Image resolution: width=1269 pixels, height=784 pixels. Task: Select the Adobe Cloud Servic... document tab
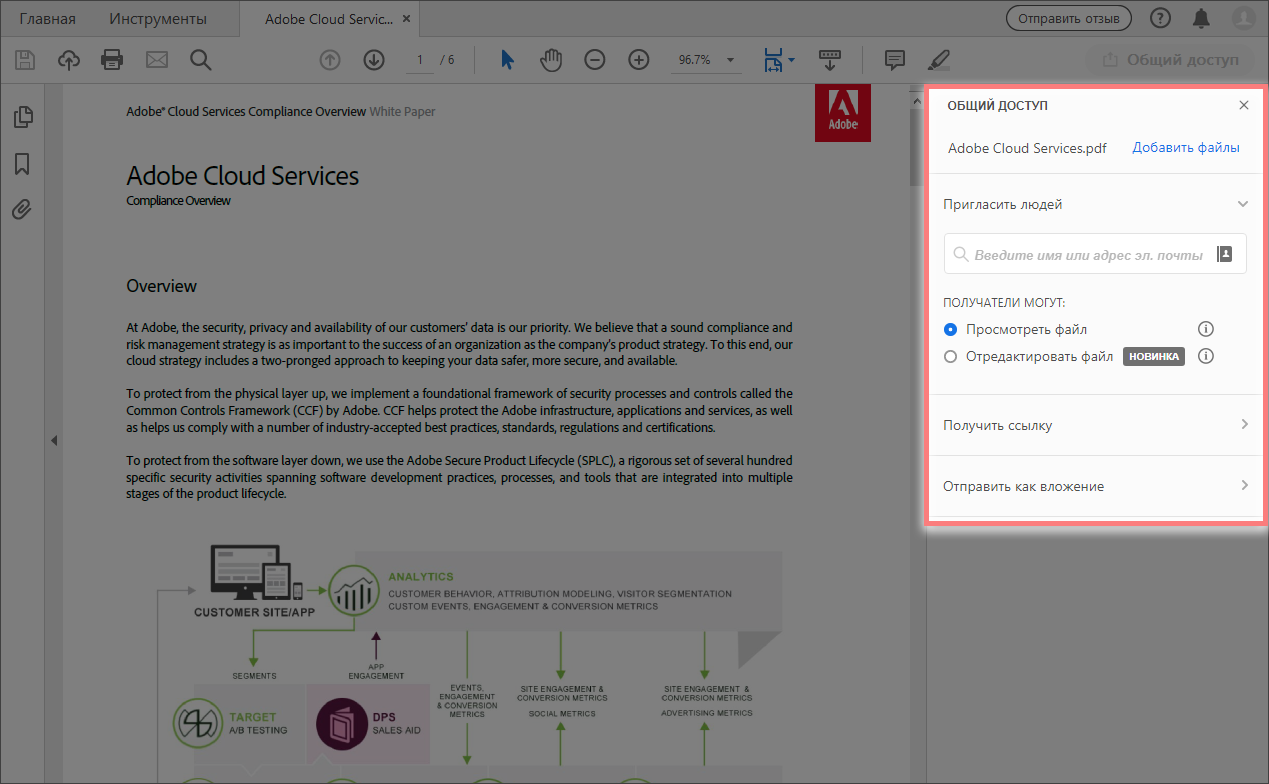(x=329, y=19)
